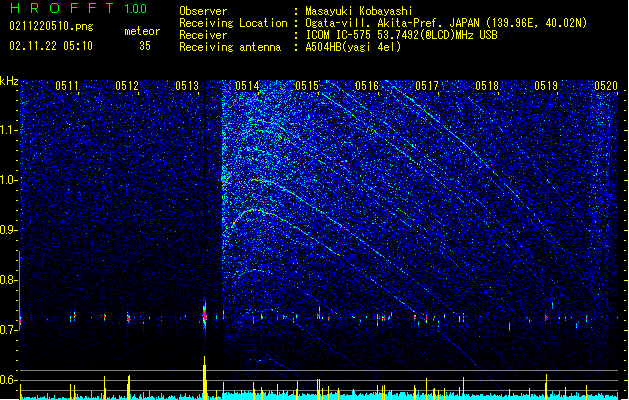Click the 0516 time marker
629x400 pixels.
(367, 86)
